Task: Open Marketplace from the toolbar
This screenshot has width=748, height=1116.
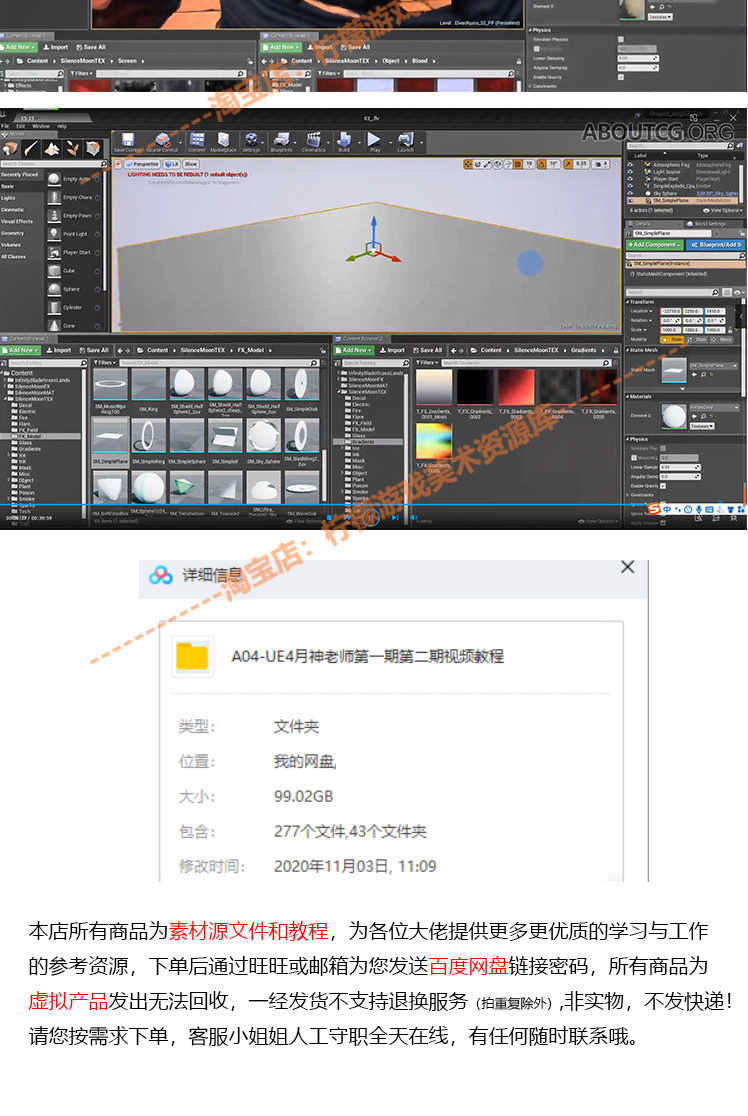Action: [x=223, y=142]
